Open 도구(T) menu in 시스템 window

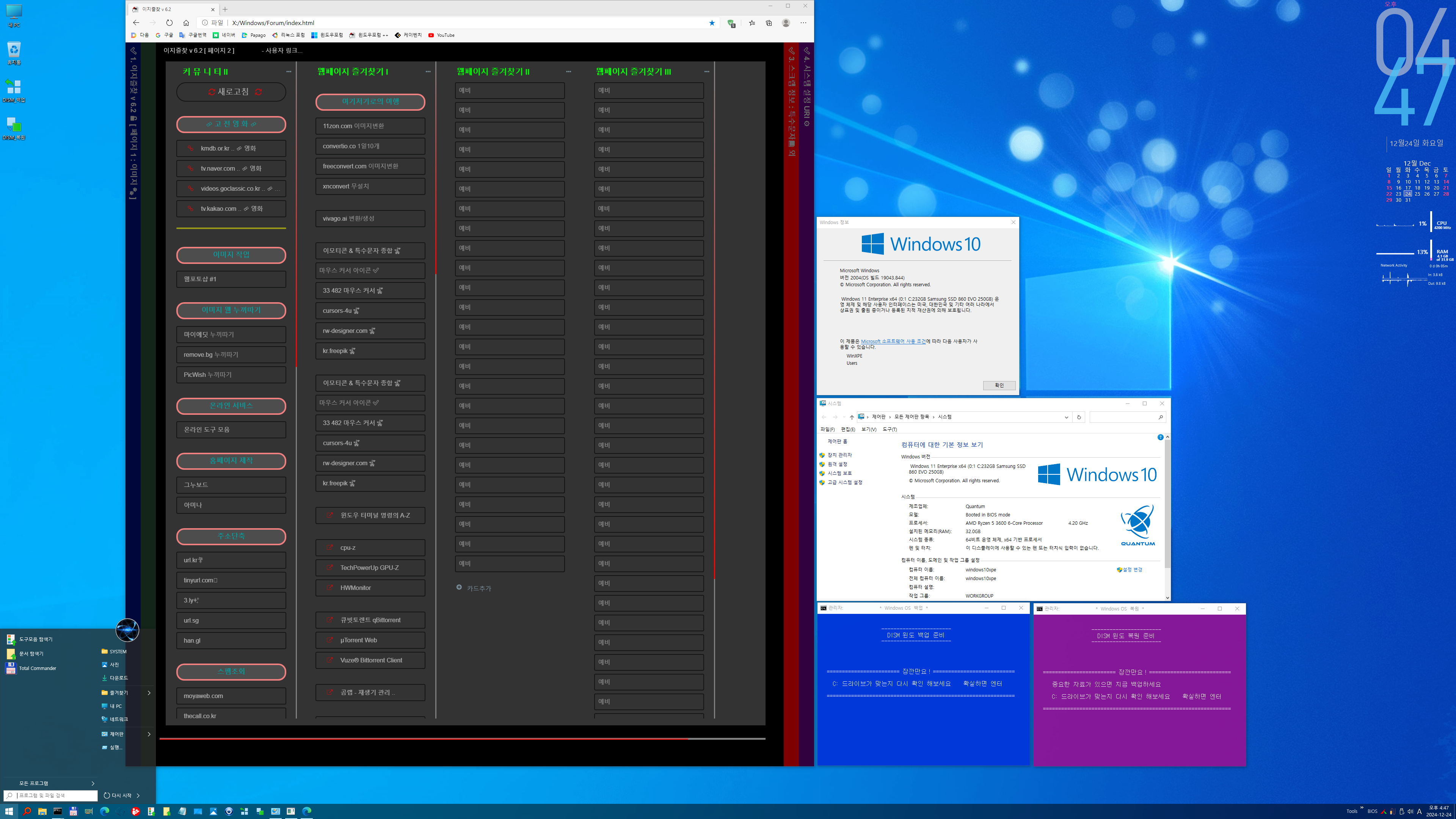point(890,430)
